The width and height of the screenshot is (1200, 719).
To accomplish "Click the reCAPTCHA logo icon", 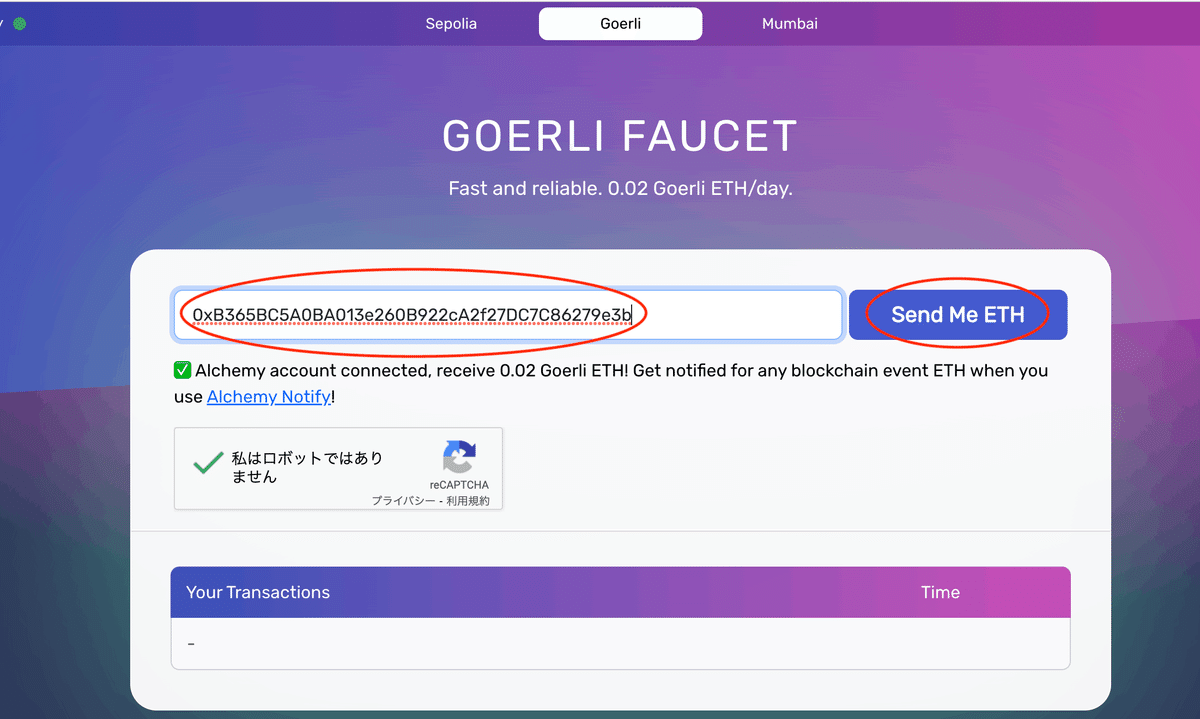I will (x=459, y=457).
